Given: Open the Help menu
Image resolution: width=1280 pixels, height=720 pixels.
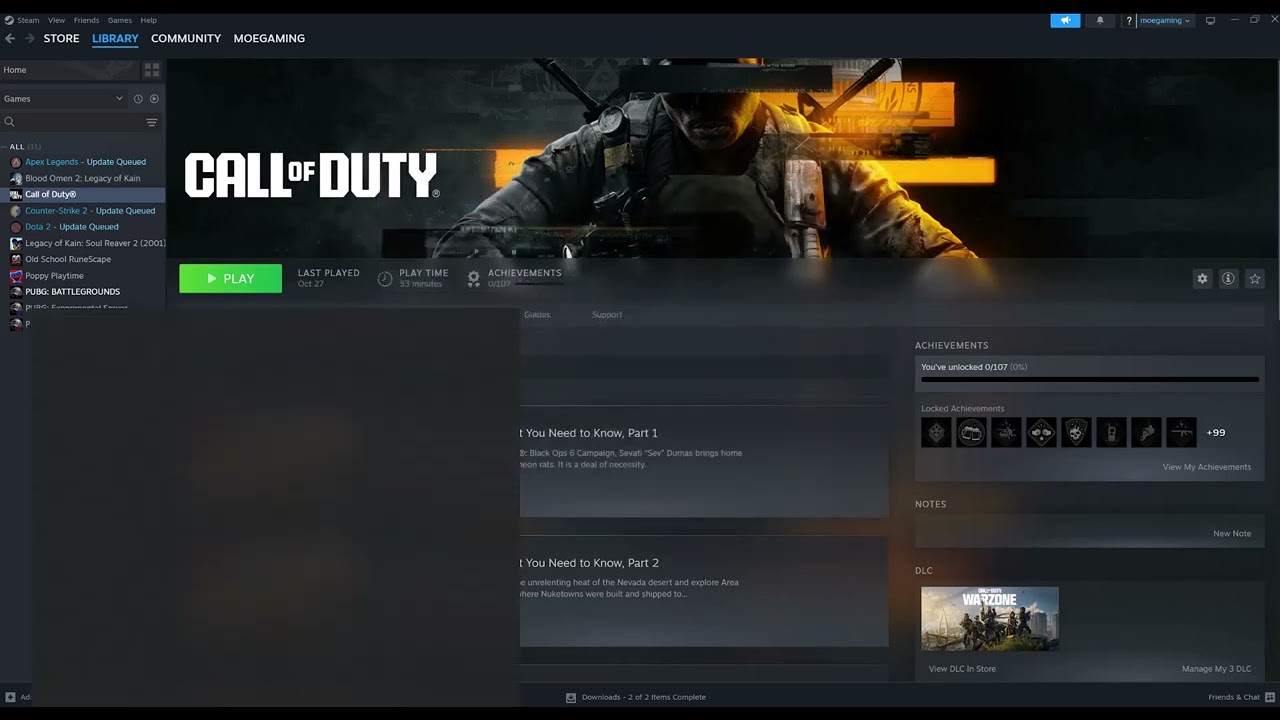Looking at the screenshot, I should click(x=148, y=20).
